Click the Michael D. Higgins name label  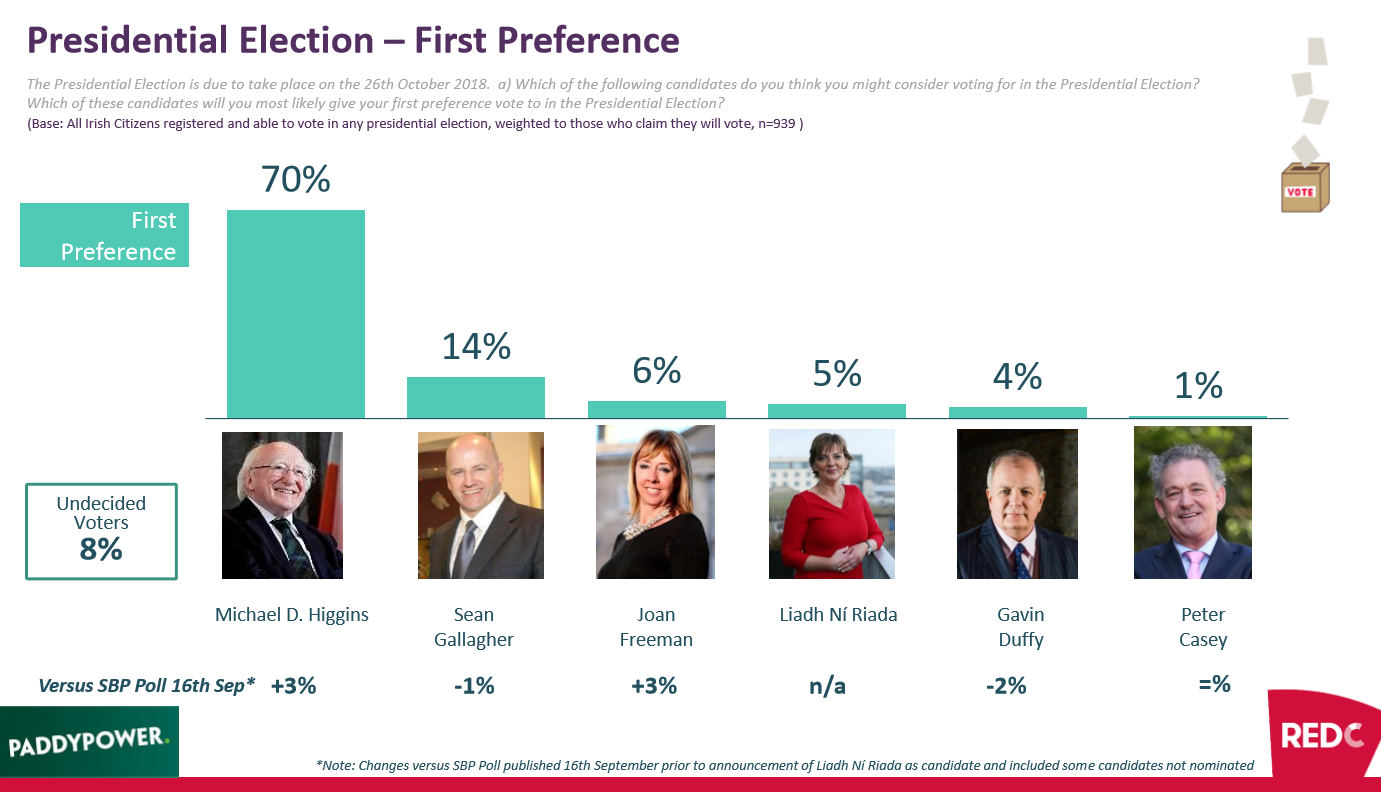point(292,615)
